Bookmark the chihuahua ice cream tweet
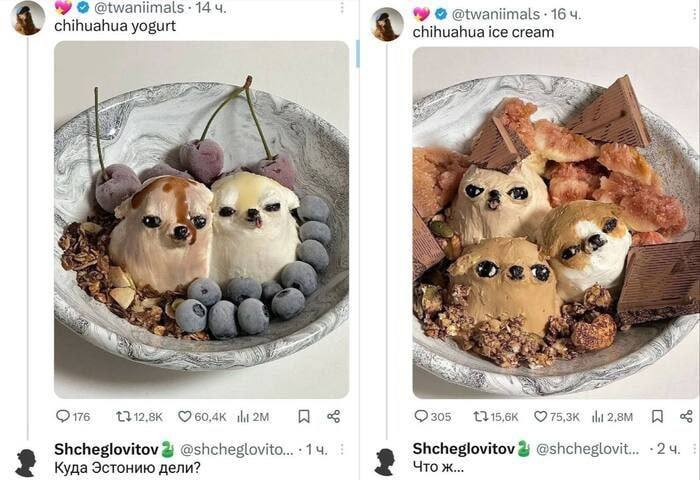This screenshot has width=700, height=480. [658, 417]
